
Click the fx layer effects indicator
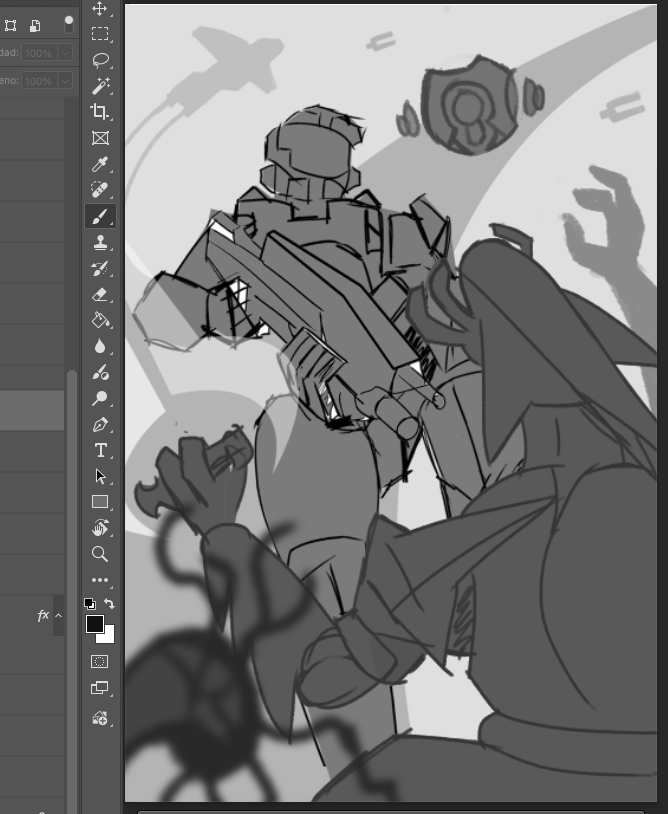(43, 616)
